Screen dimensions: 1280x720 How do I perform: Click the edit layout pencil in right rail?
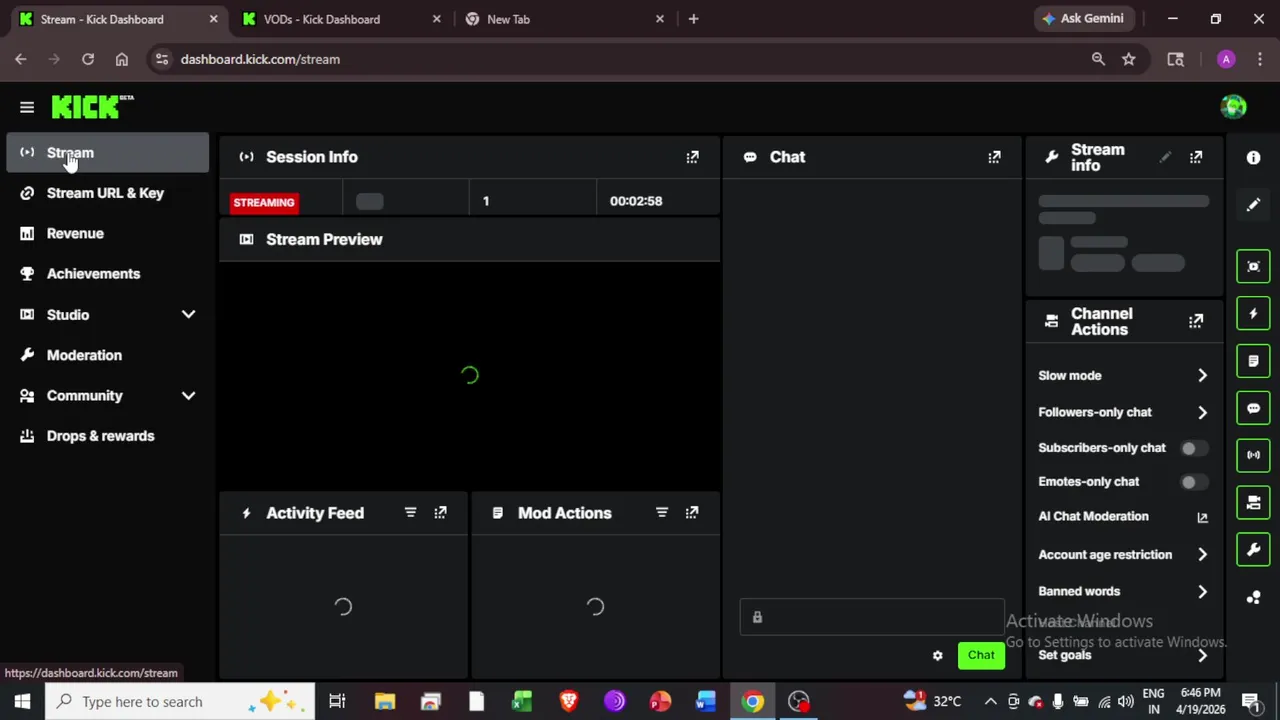click(x=1253, y=204)
